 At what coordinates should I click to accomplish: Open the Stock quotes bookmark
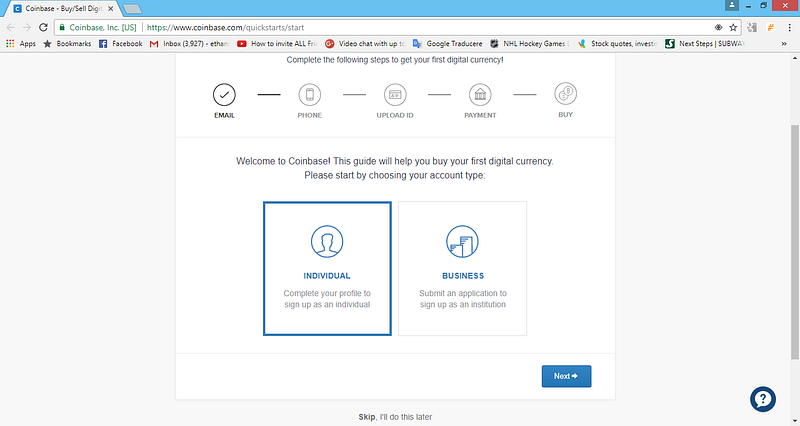617,44
